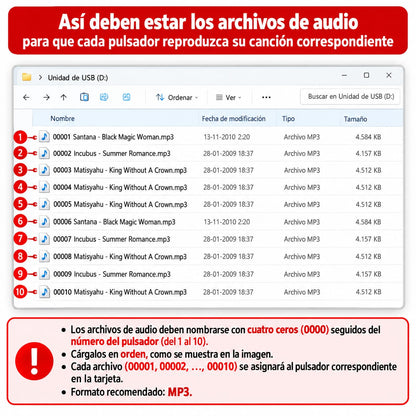Go back with the left arrow button
The image size is (416, 416).
pos(26,97)
